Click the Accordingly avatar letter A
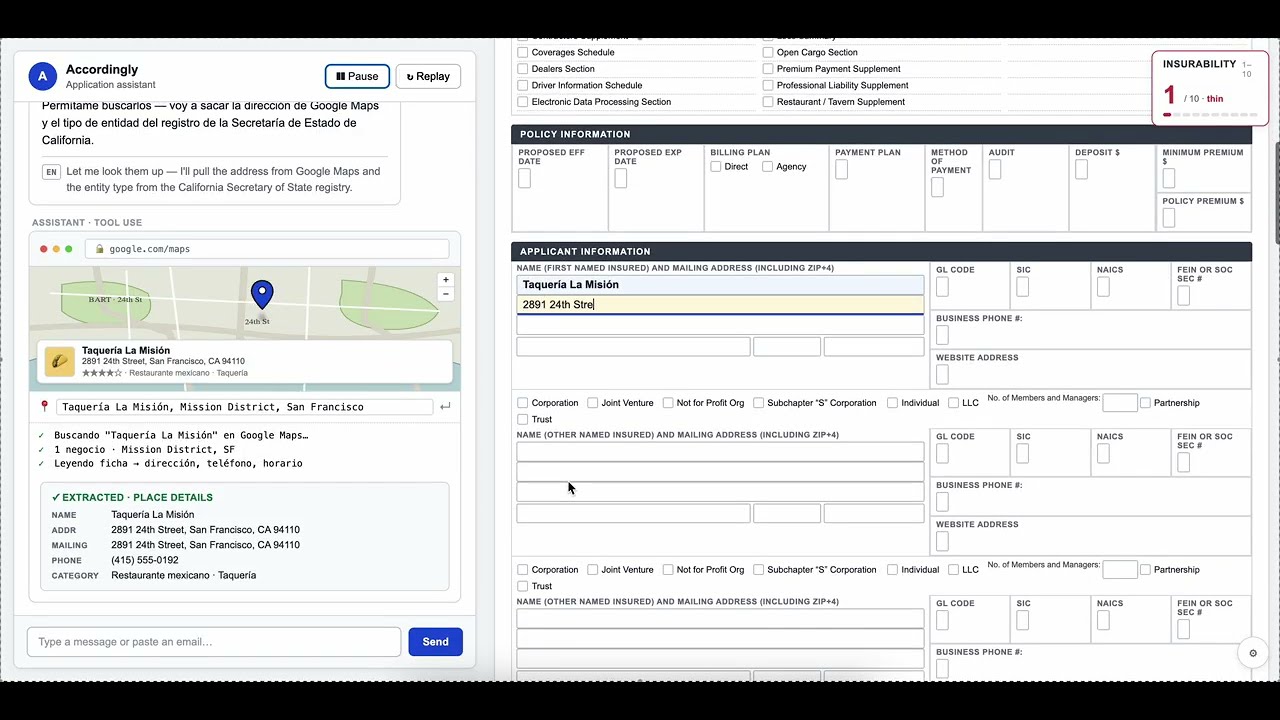 click(x=42, y=76)
